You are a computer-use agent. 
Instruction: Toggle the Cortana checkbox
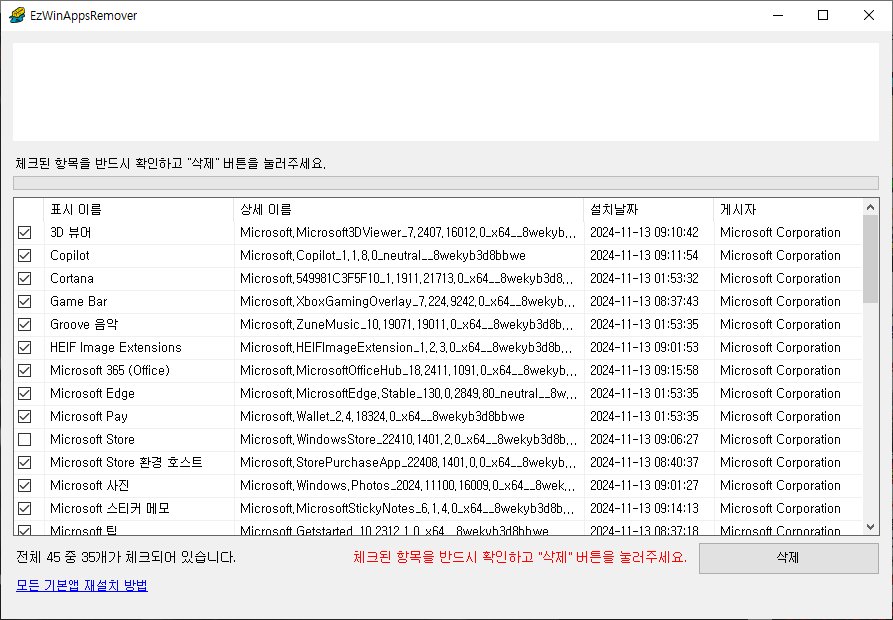point(24,278)
